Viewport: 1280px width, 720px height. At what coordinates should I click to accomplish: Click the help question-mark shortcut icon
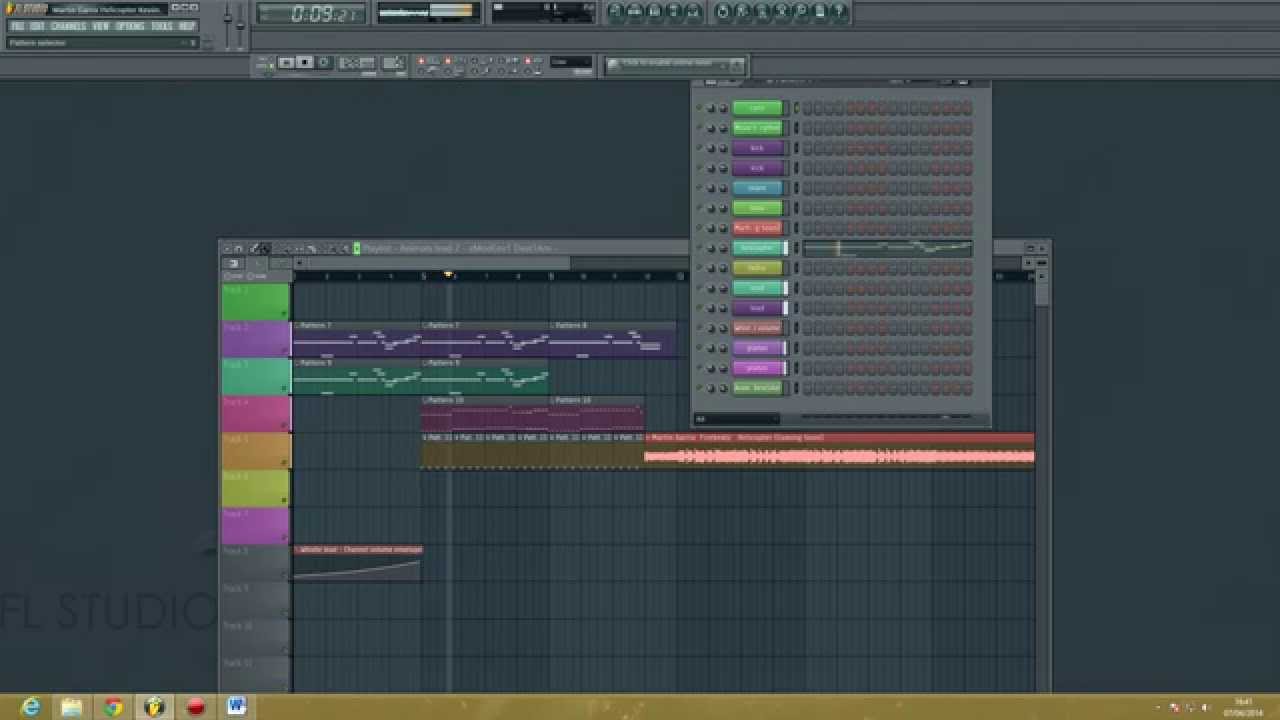click(x=838, y=12)
